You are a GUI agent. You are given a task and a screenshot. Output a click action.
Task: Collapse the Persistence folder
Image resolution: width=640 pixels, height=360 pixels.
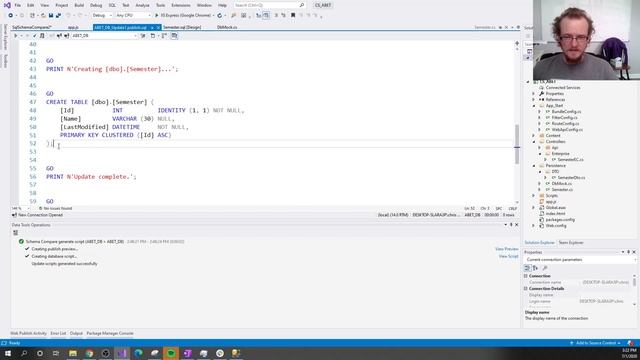click(533, 166)
